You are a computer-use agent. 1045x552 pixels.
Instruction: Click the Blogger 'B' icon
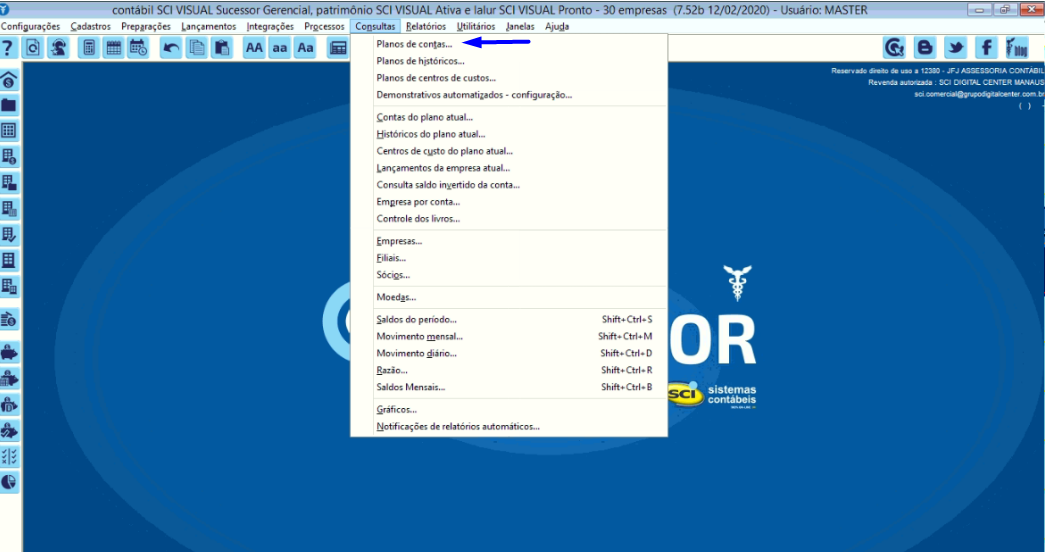(x=925, y=47)
